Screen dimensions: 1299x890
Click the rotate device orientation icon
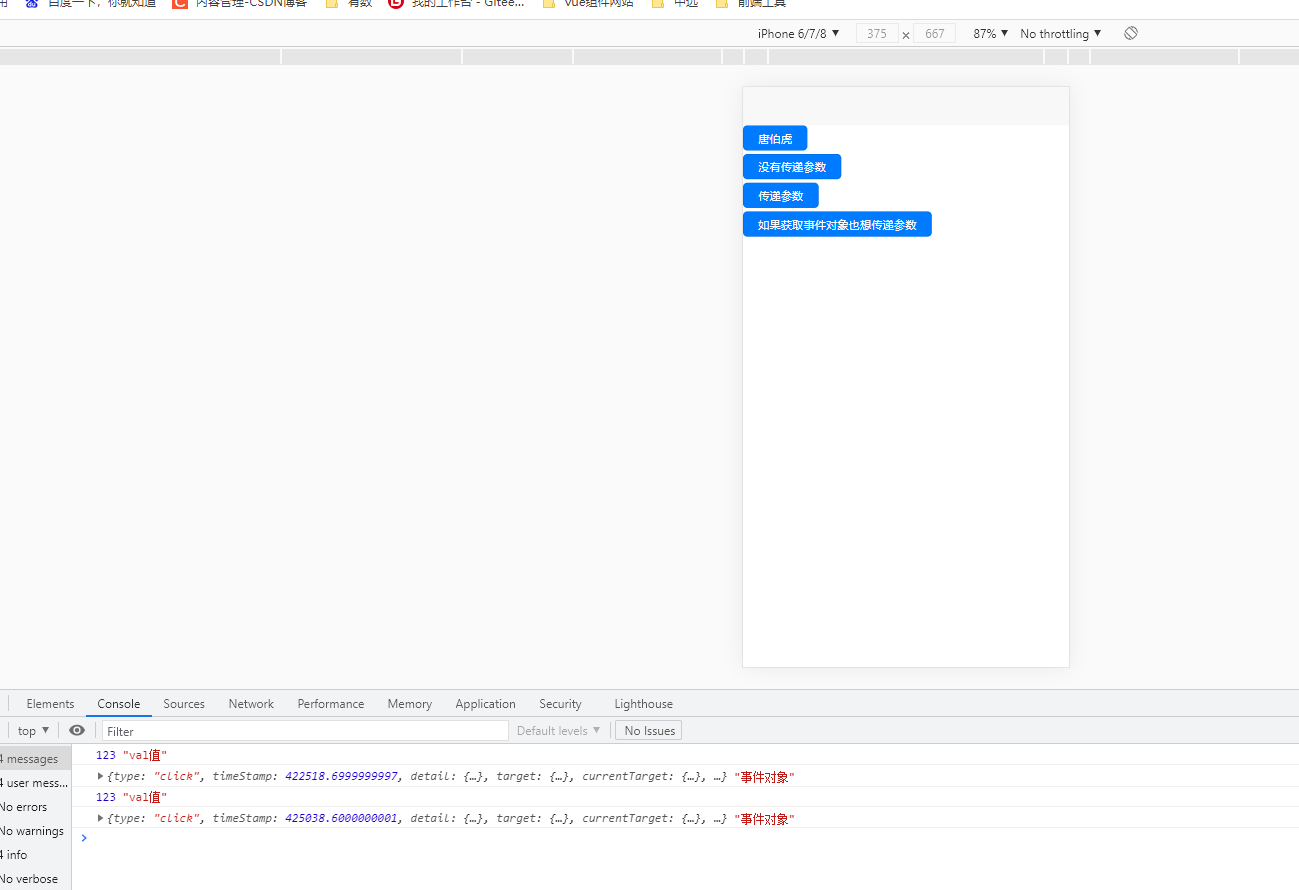coord(1131,33)
